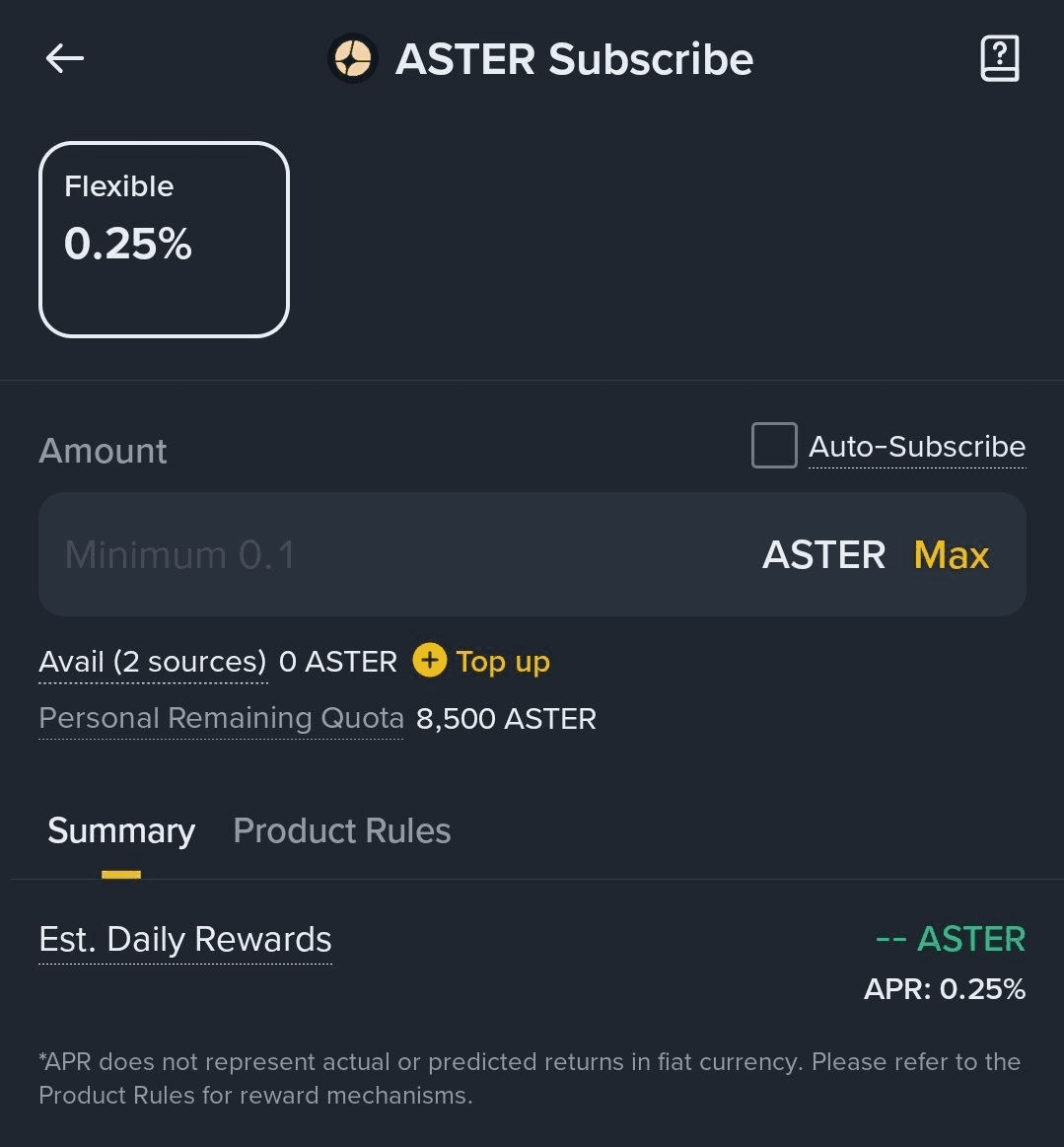1064x1147 pixels.
Task: Switch to the Product Rules tab
Action: (342, 831)
